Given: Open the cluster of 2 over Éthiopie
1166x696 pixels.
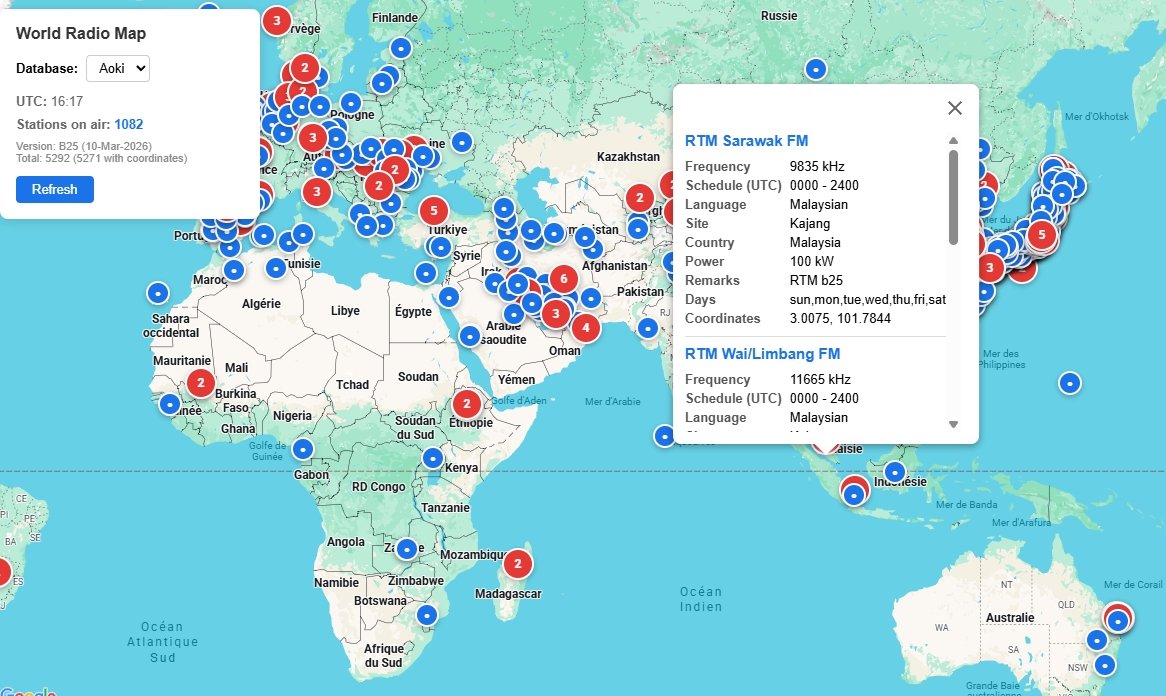Looking at the screenshot, I should pyautogui.click(x=467, y=404).
